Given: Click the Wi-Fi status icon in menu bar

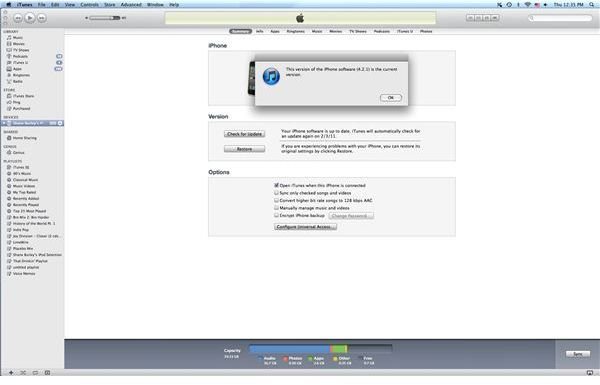Looking at the screenshot, I should (x=528, y=5).
